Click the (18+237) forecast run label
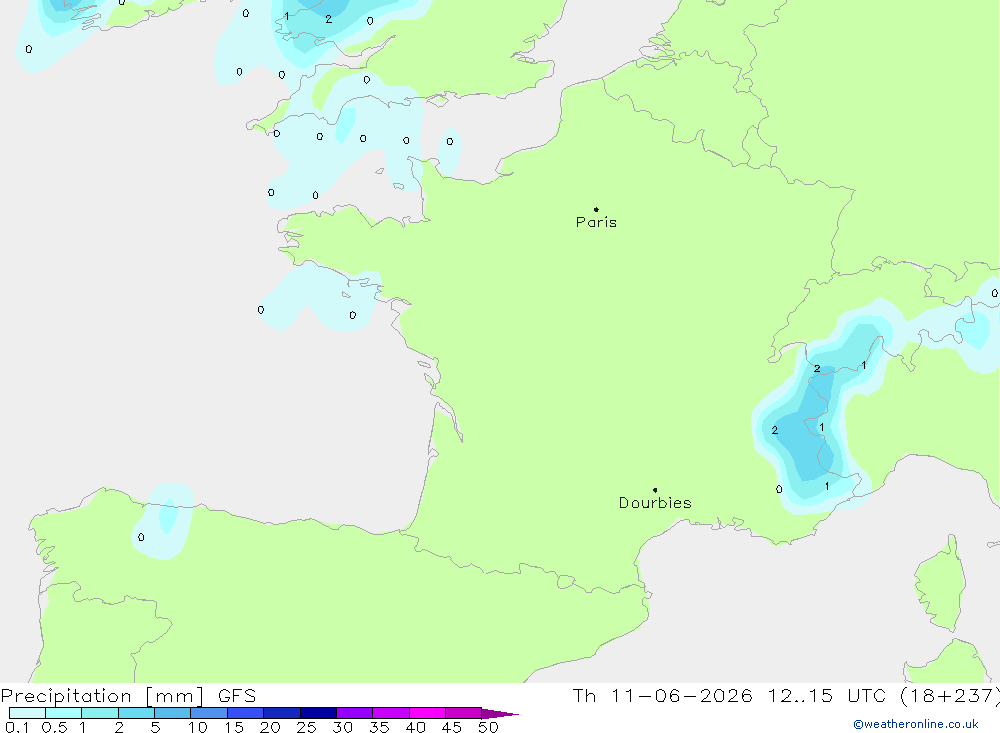 click(x=948, y=696)
